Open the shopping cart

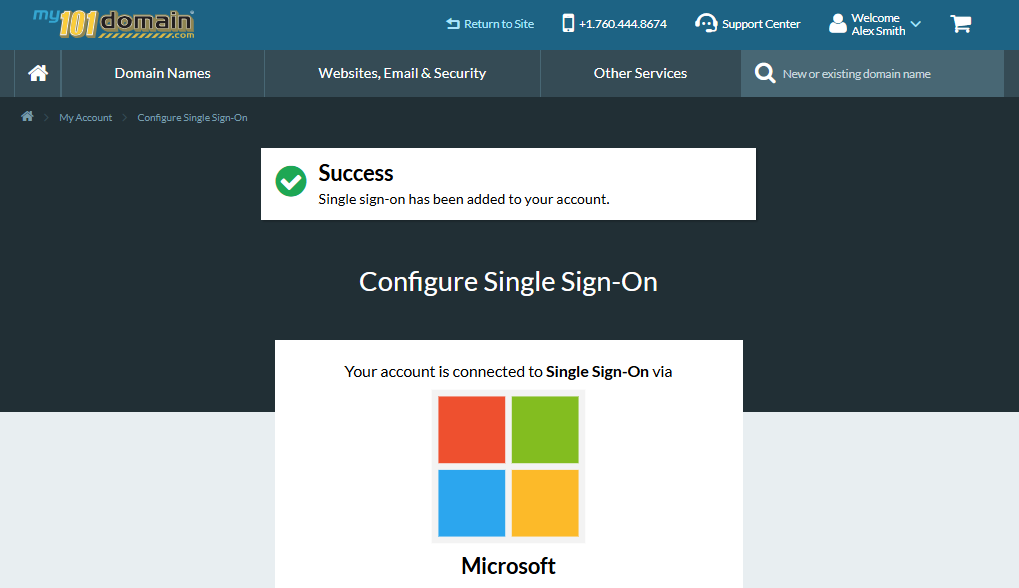tap(960, 23)
